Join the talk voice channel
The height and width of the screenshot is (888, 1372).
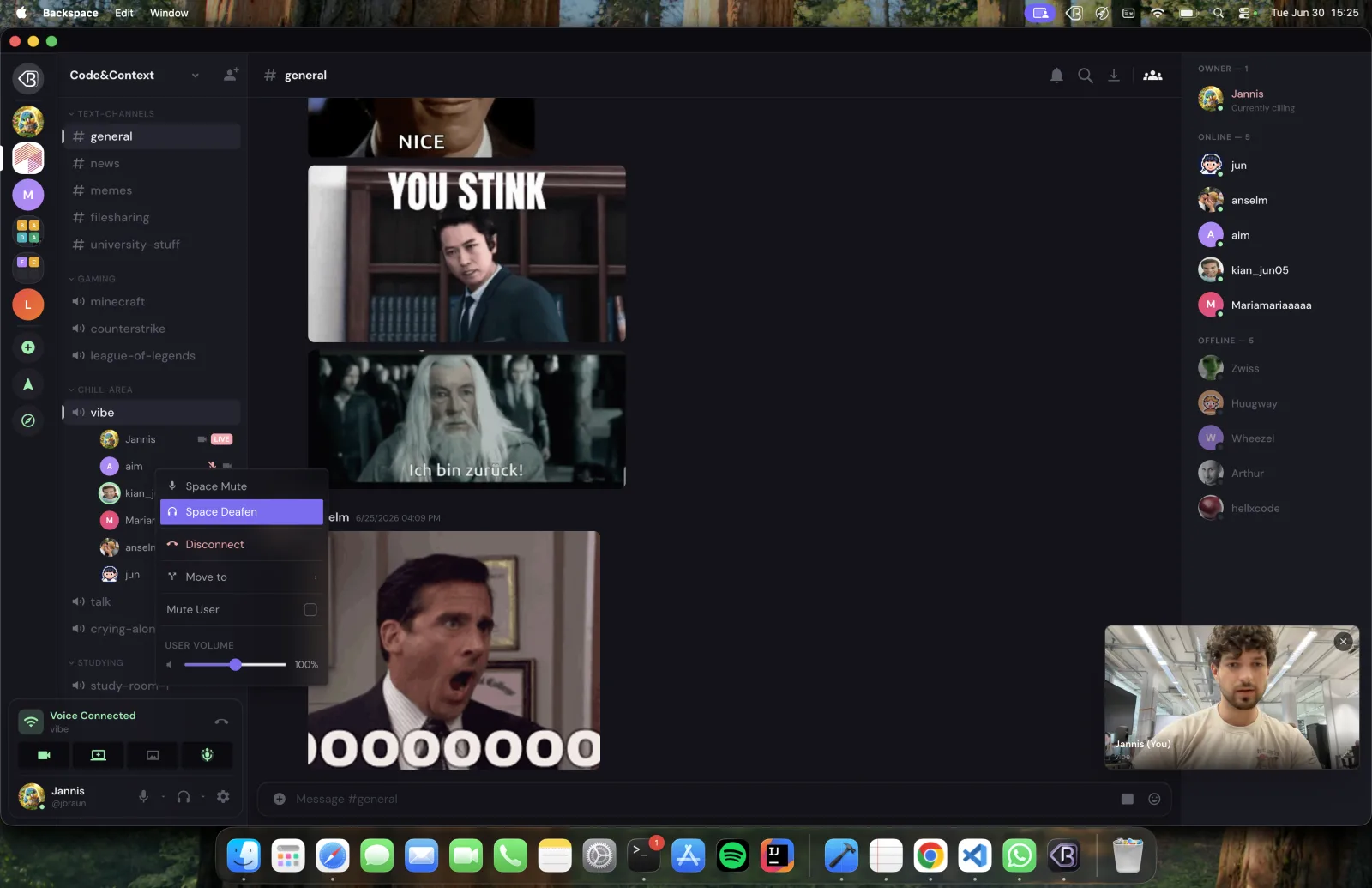tap(110, 601)
